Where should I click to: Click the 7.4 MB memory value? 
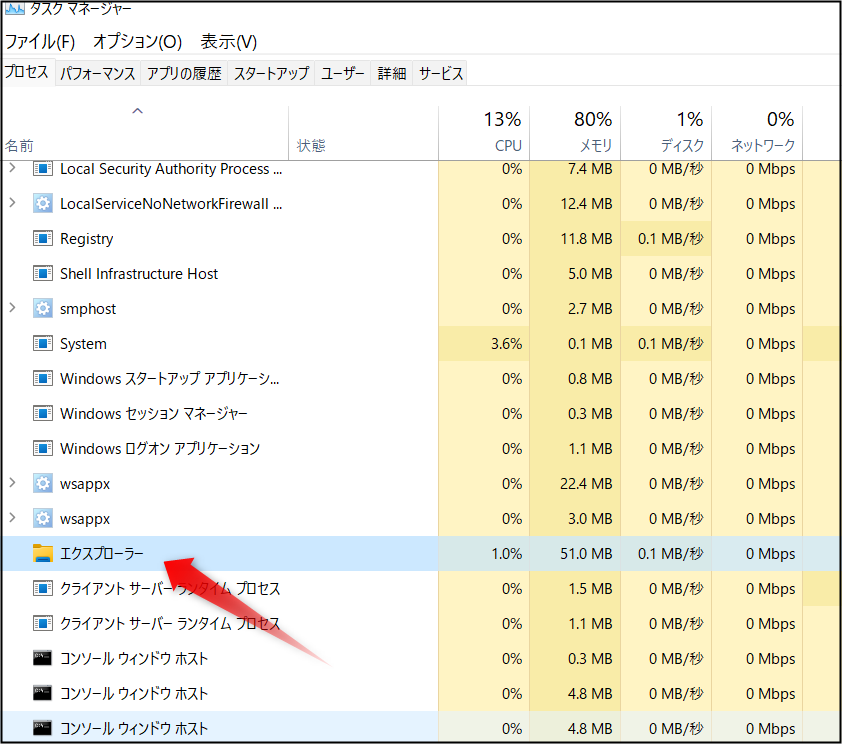pos(590,169)
